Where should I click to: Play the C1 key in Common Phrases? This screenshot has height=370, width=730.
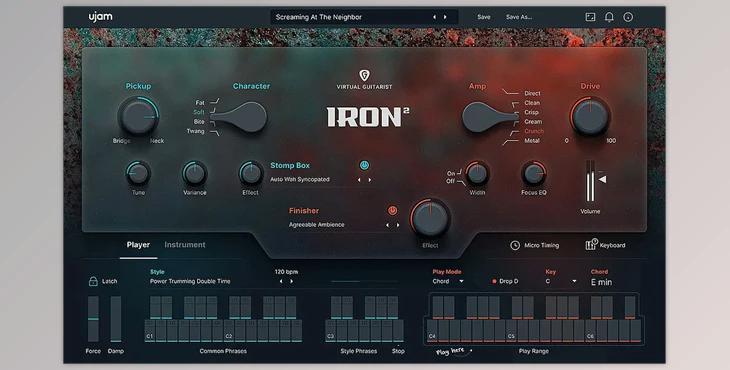tap(150, 331)
